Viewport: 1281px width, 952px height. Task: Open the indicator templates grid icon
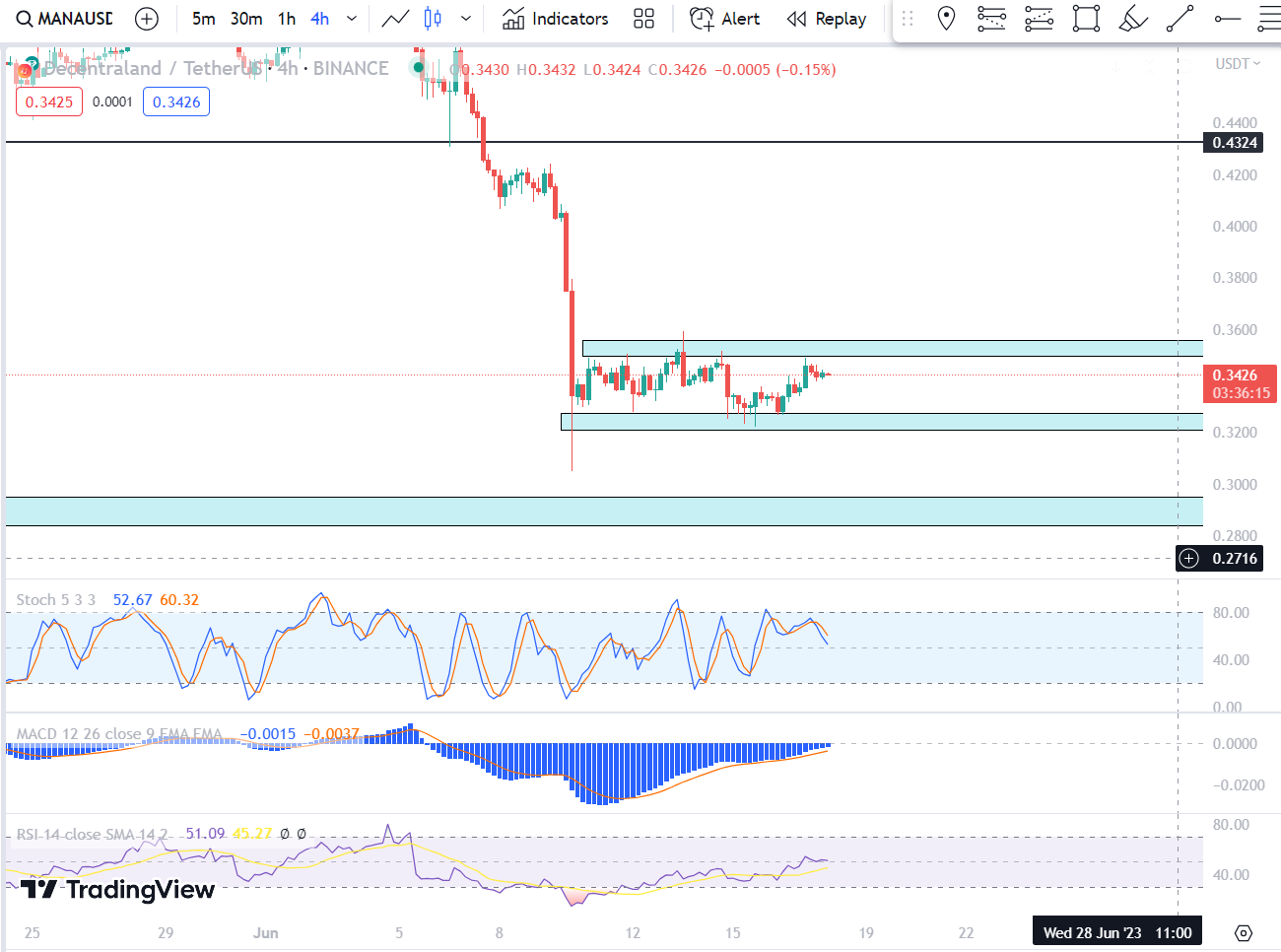point(643,19)
